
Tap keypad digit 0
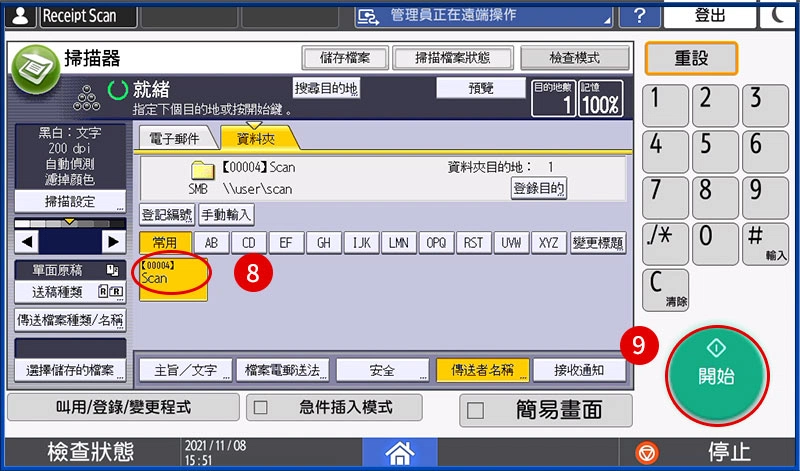pyautogui.click(x=715, y=244)
